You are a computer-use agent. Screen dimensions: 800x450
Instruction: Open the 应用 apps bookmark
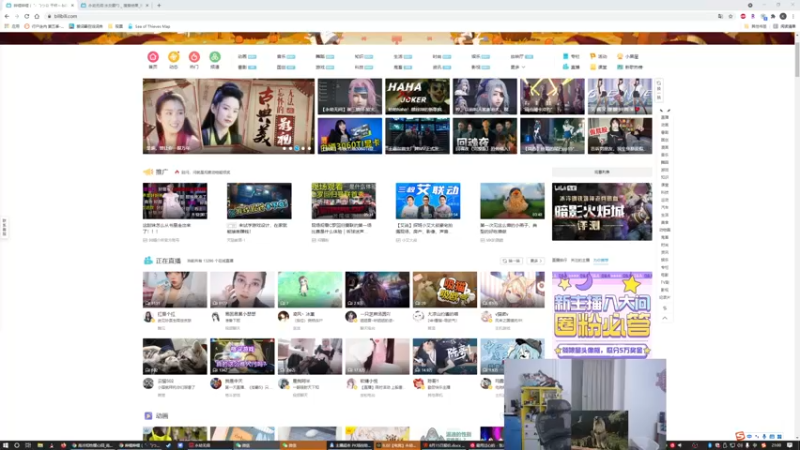click(12, 26)
